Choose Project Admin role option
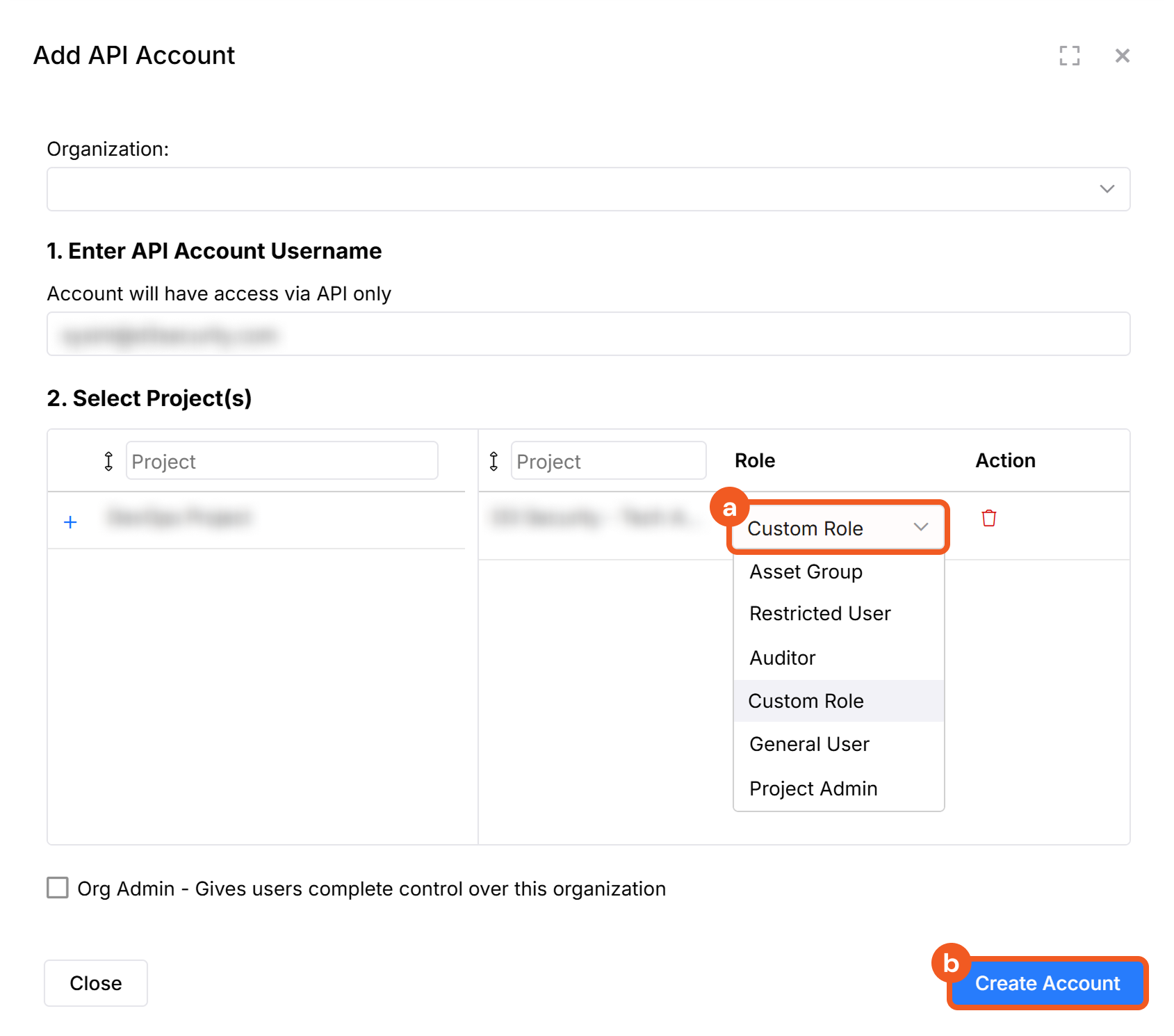Viewport: 1174px width, 1036px height. click(813, 788)
